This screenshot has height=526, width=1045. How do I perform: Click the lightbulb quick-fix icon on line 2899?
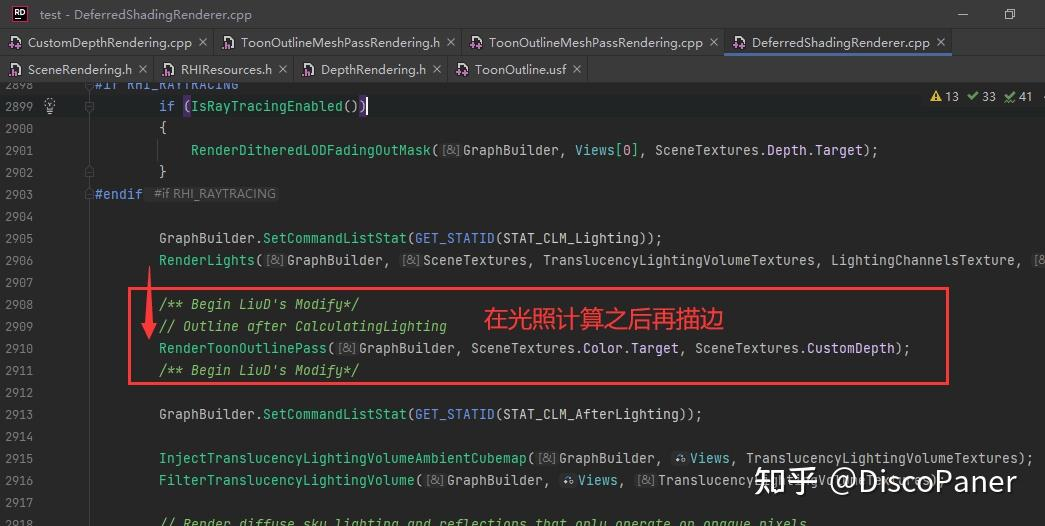coord(50,105)
